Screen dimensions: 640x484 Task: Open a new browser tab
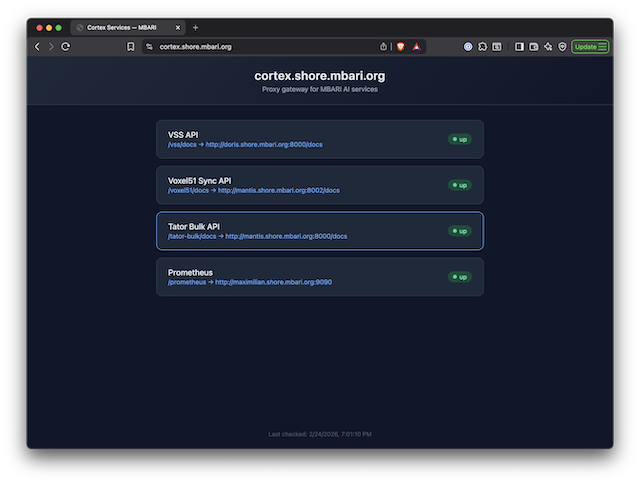[196, 28]
